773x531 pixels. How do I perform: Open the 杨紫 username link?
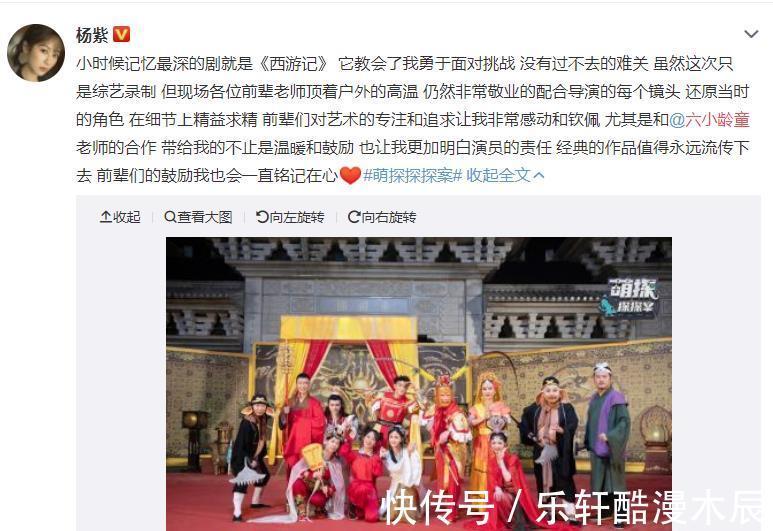[x=92, y=35]
